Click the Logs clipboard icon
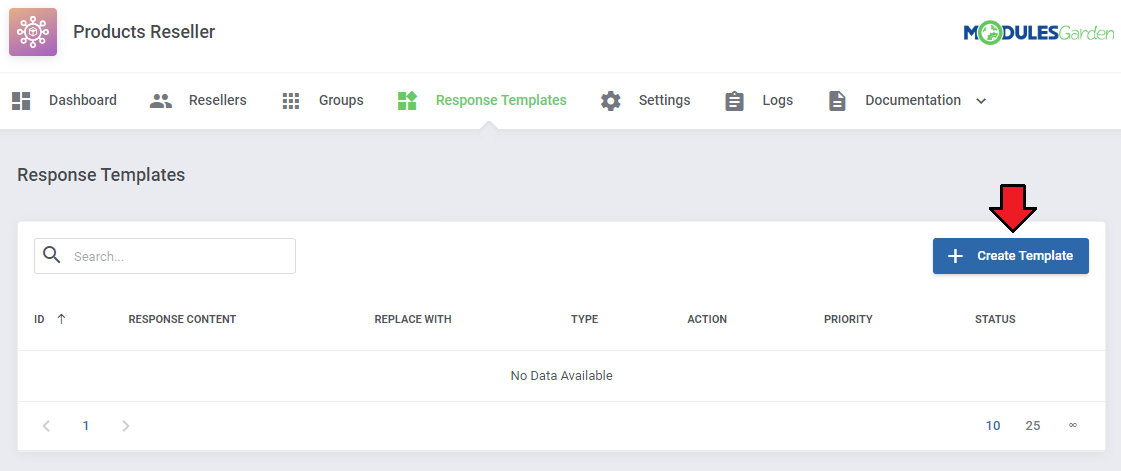 pos(734,101)
